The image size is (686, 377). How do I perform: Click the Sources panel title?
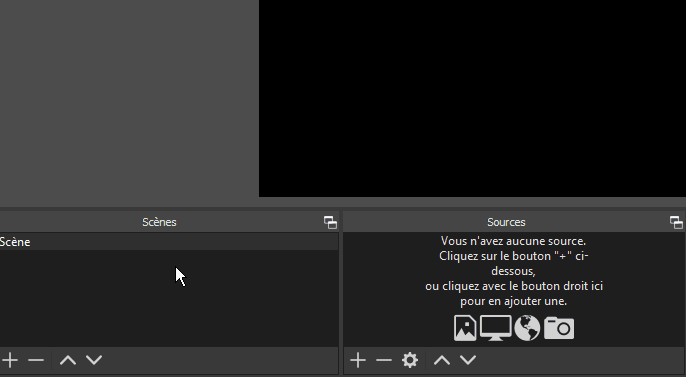[506, 222]
